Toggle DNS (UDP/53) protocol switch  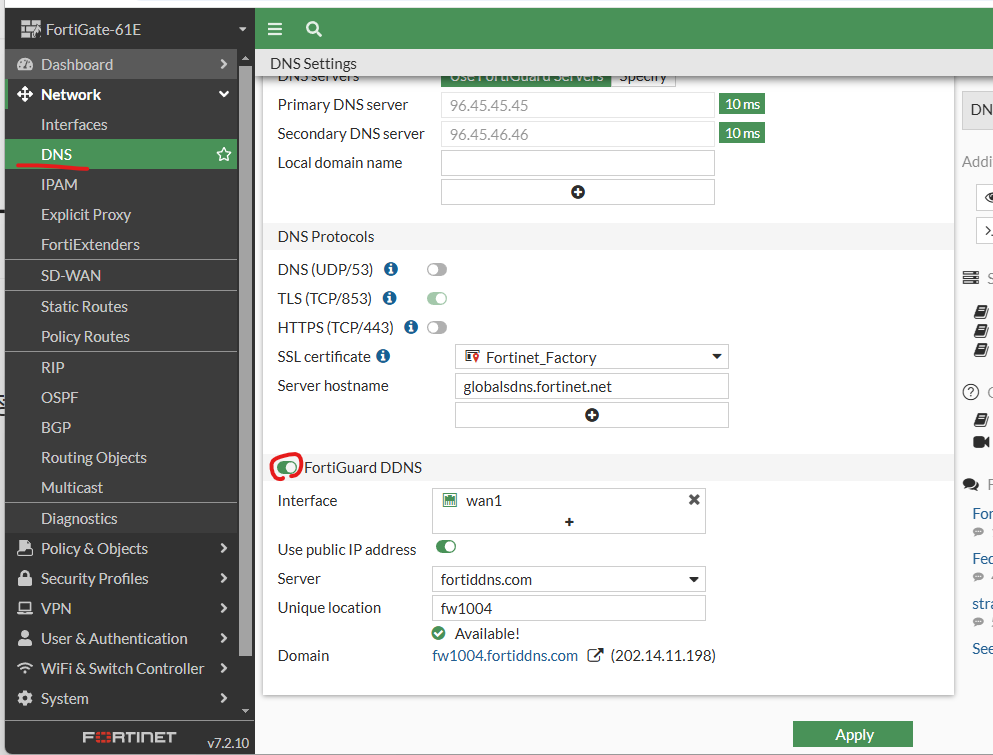click(436, 270)
